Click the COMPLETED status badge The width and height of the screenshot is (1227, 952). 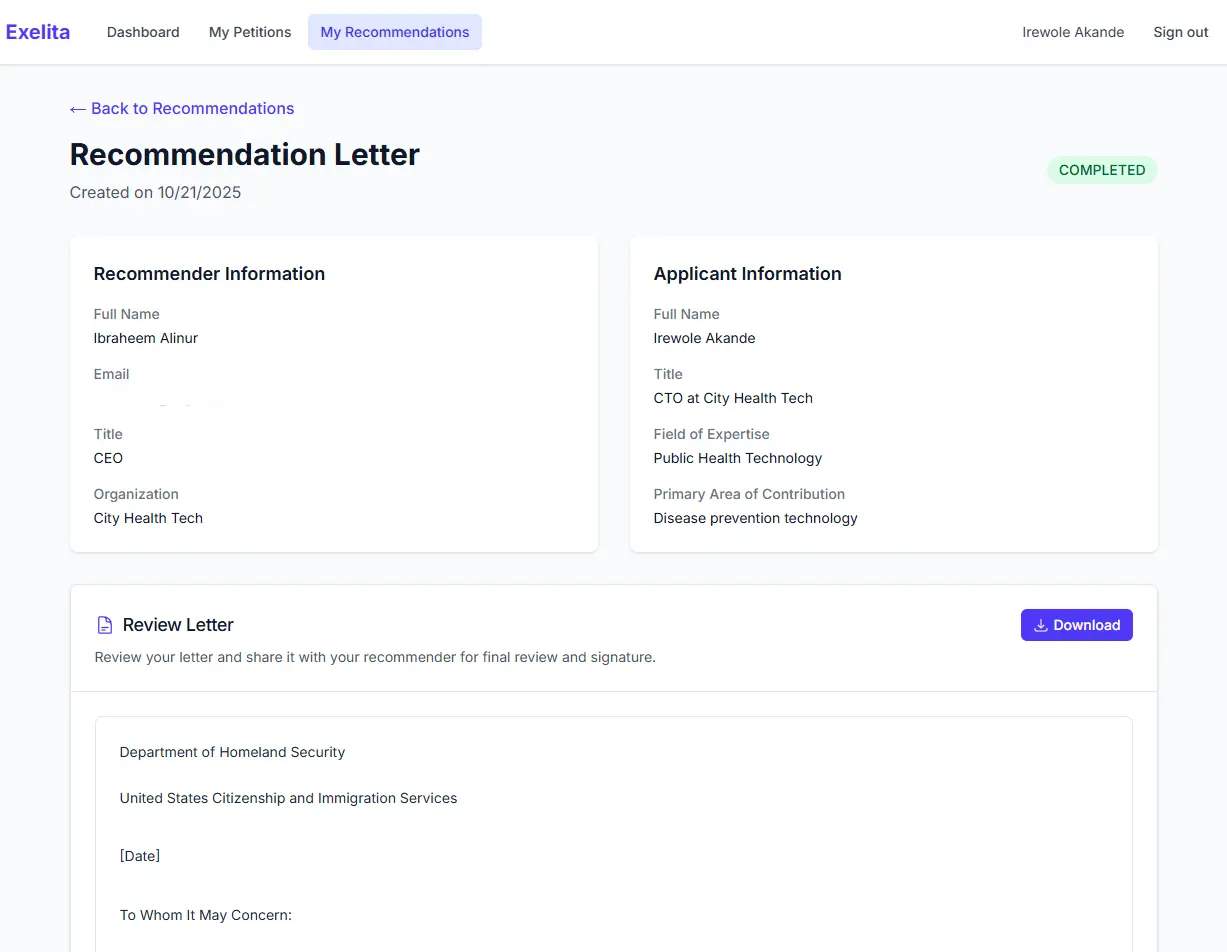pyautogui.click(x=1101, y=170)
